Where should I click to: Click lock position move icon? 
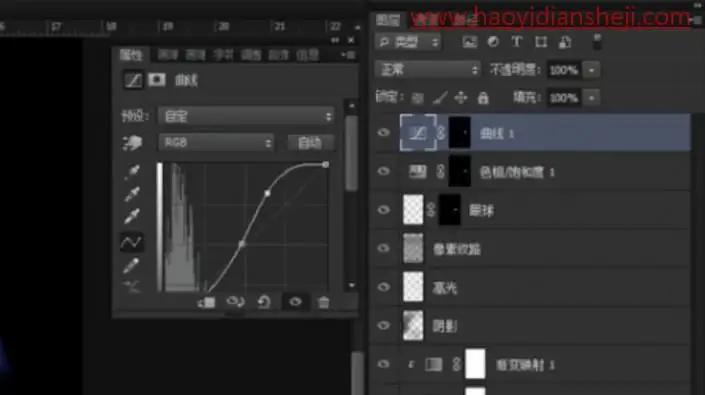click(461, 98)
